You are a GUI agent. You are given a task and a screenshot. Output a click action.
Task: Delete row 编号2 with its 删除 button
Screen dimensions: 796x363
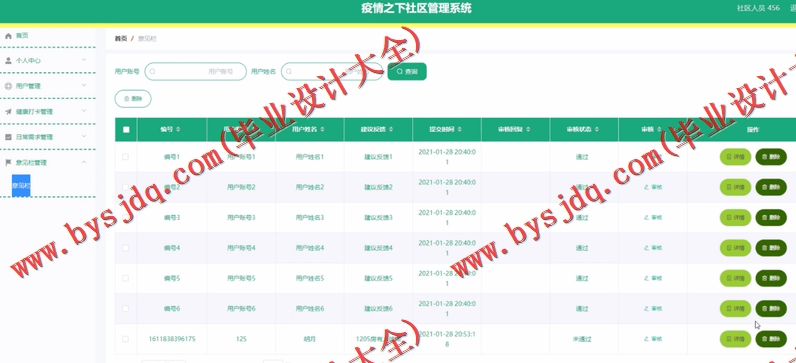tap(771, 187)
